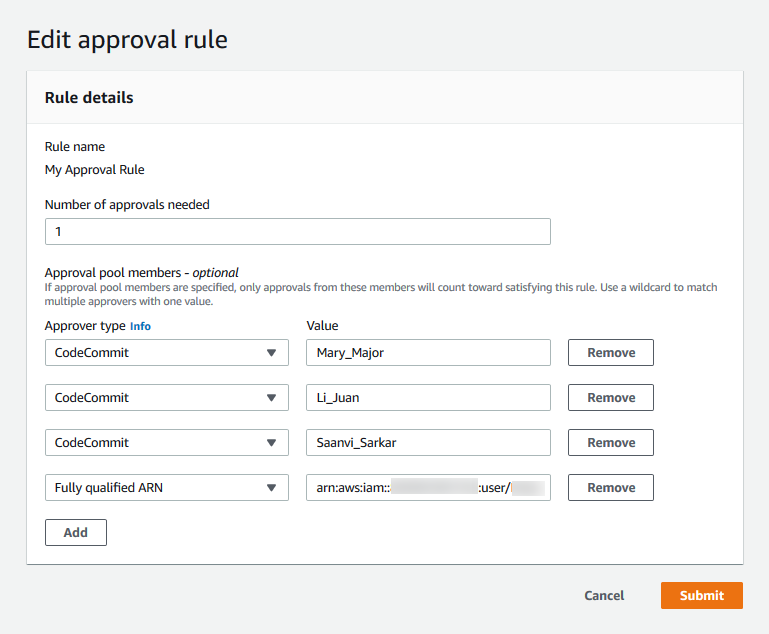Cancel editing the approval rule
769x634 pixels.
(604, 596)
